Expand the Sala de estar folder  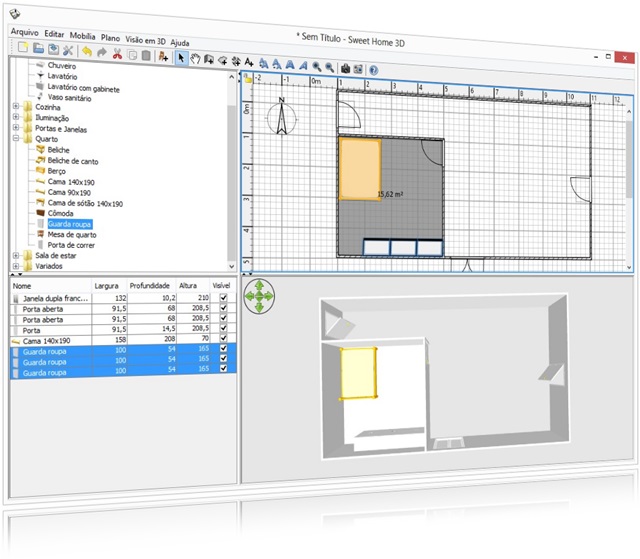[15, 255]
